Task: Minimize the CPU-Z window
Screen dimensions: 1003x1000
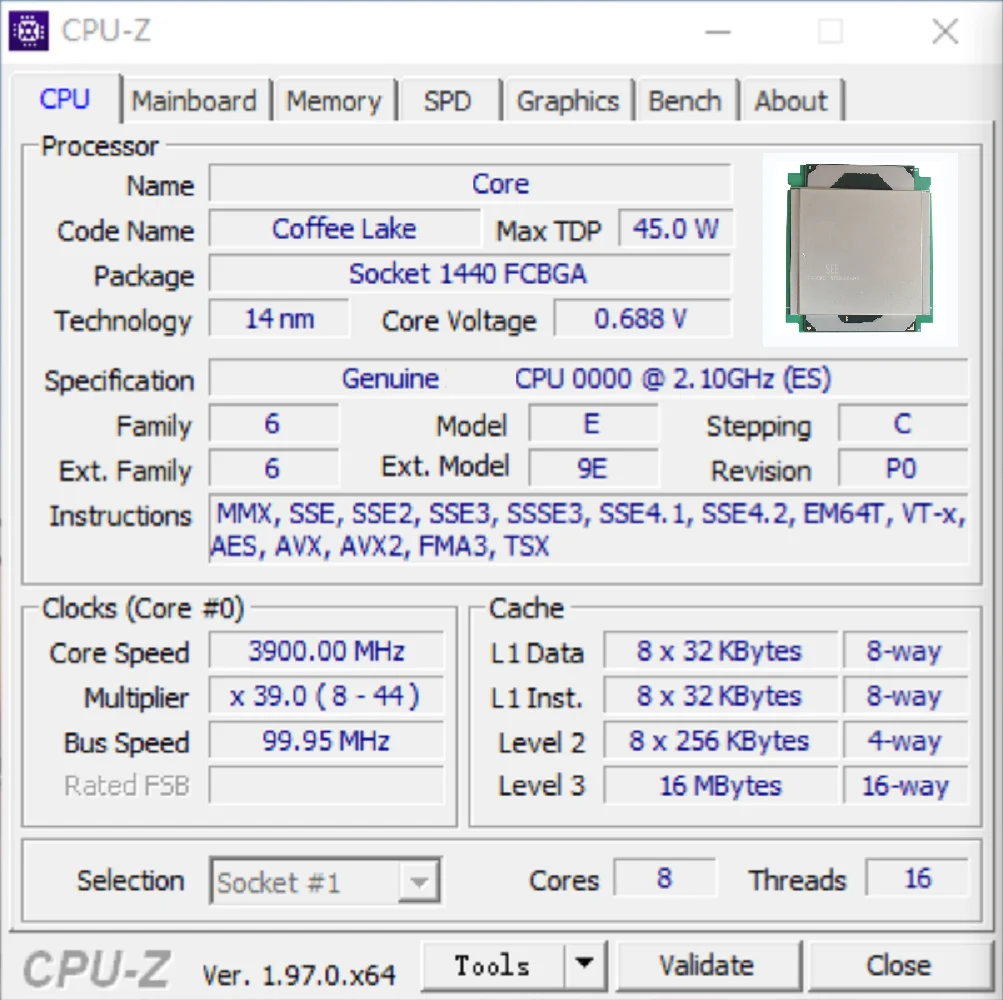Action: click(x=718, y=31)
